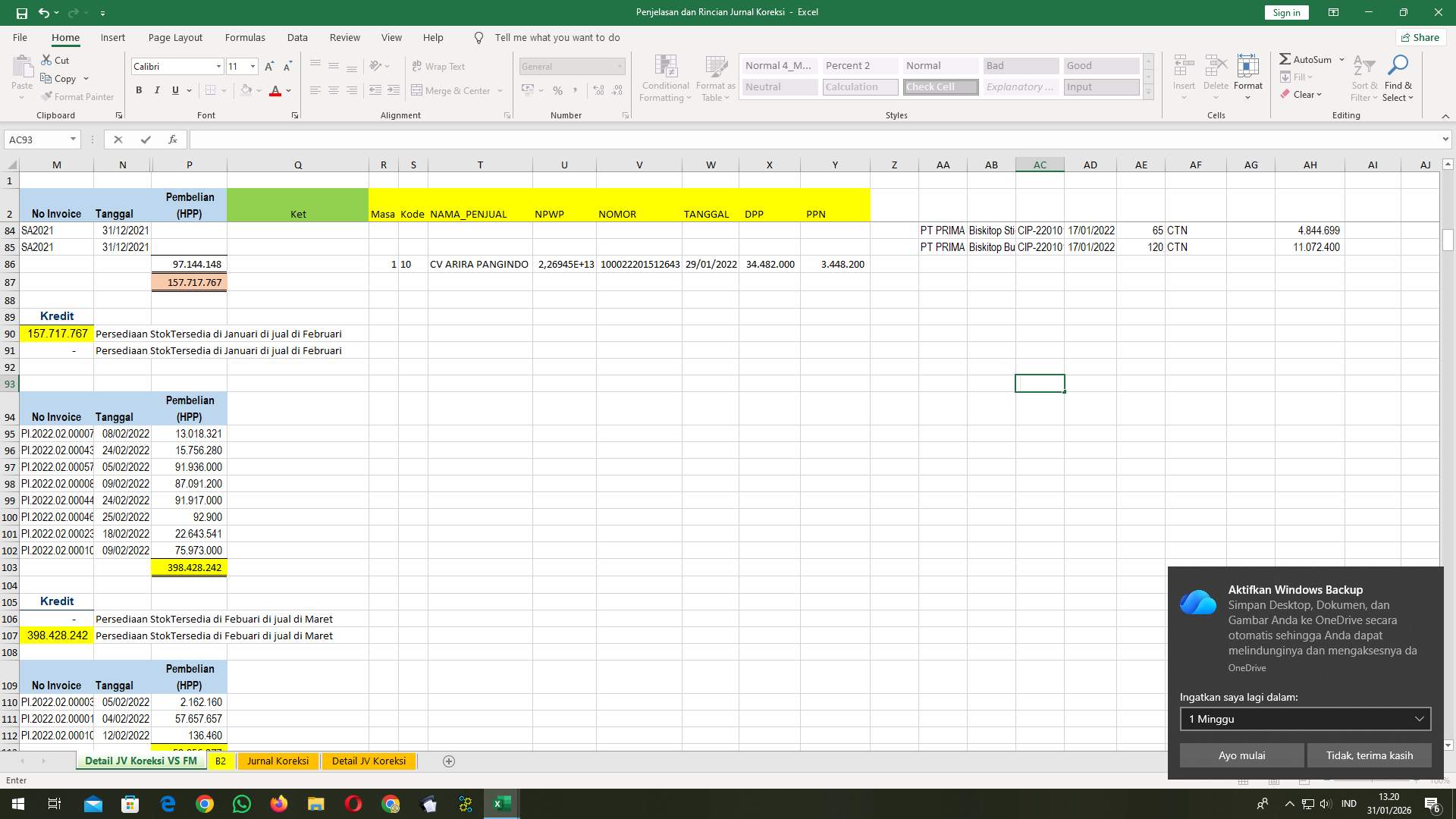
Task: Click the Sign in button
Action: [1285, 12]
